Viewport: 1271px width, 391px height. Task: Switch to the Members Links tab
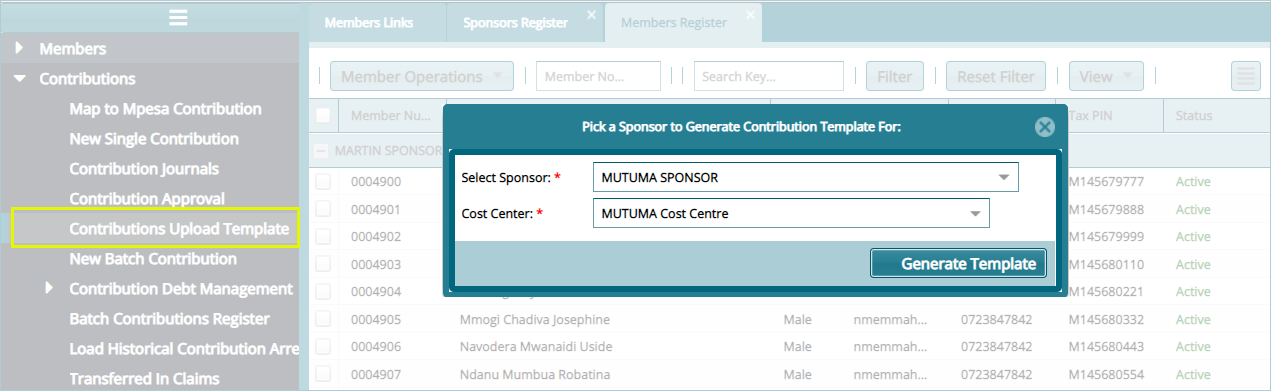point(369,22)
